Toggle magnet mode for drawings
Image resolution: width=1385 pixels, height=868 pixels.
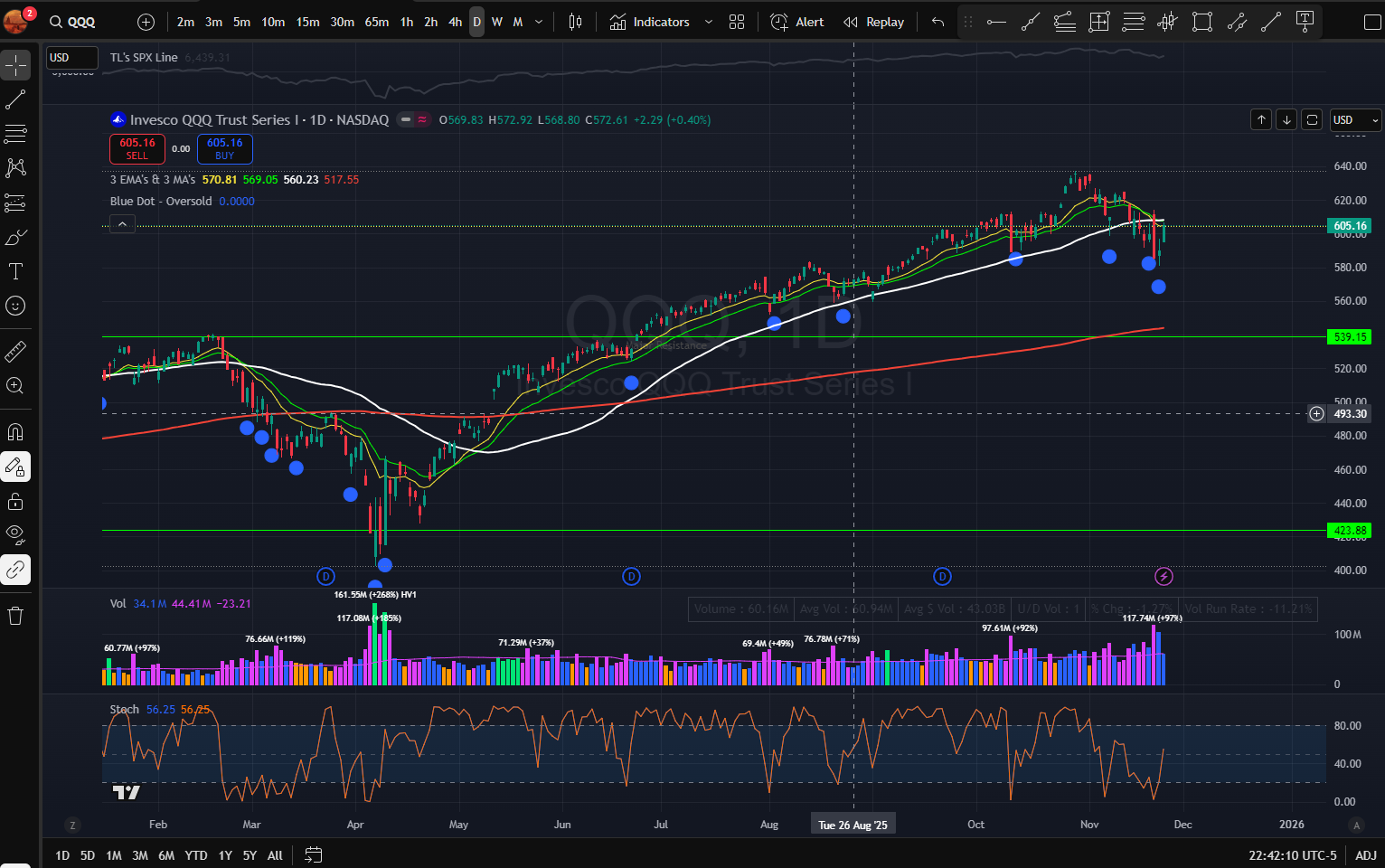point(15,431)
